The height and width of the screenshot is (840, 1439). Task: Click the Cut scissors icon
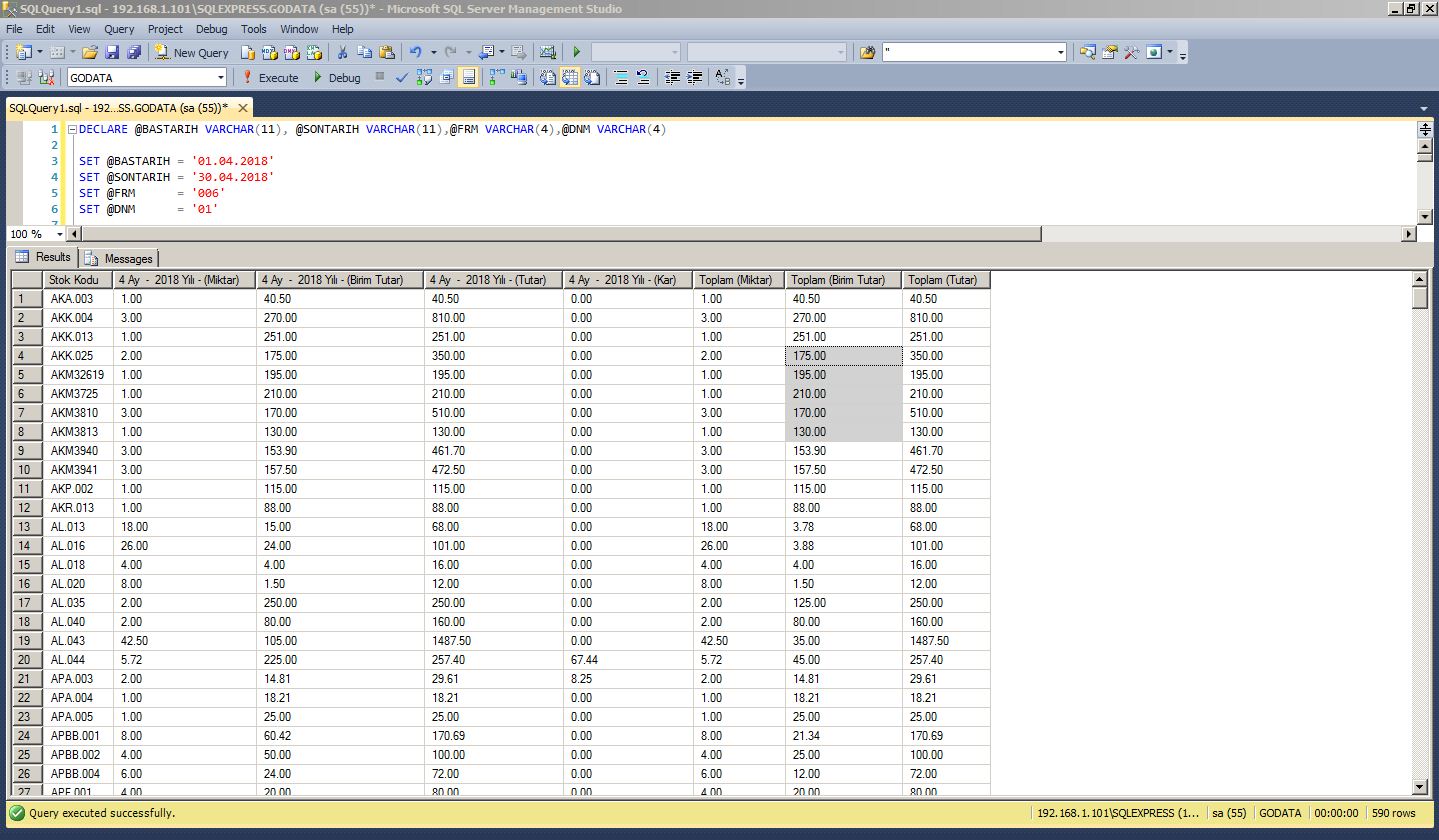342,52
